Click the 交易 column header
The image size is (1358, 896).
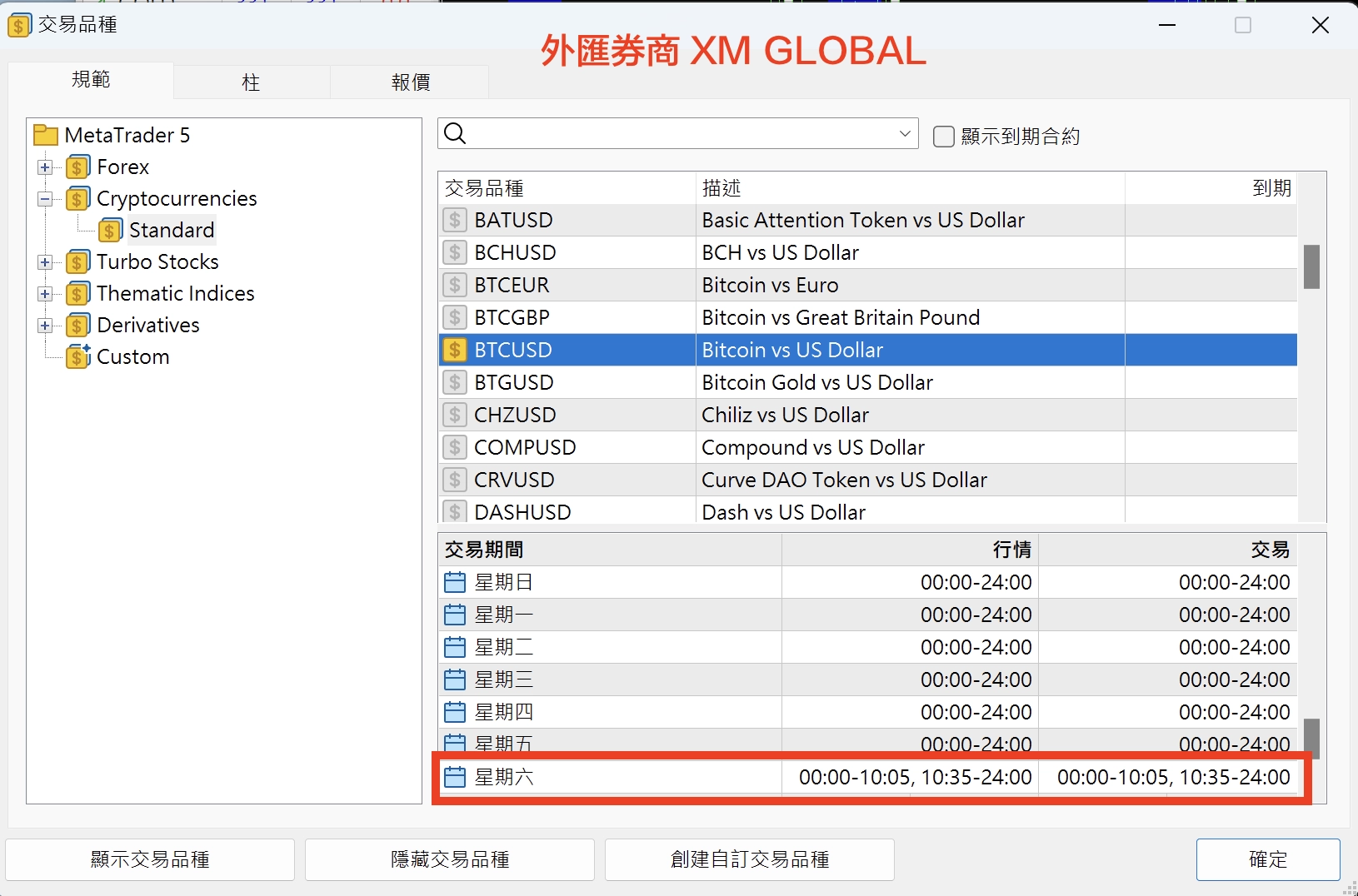1168,550
